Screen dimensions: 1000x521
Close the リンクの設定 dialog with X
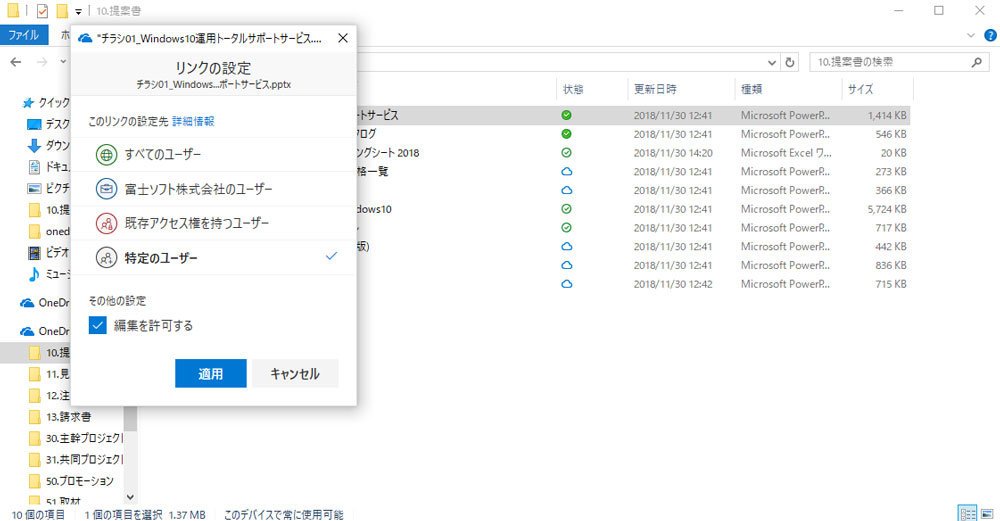pyautogui.click(x=342, y=38)
